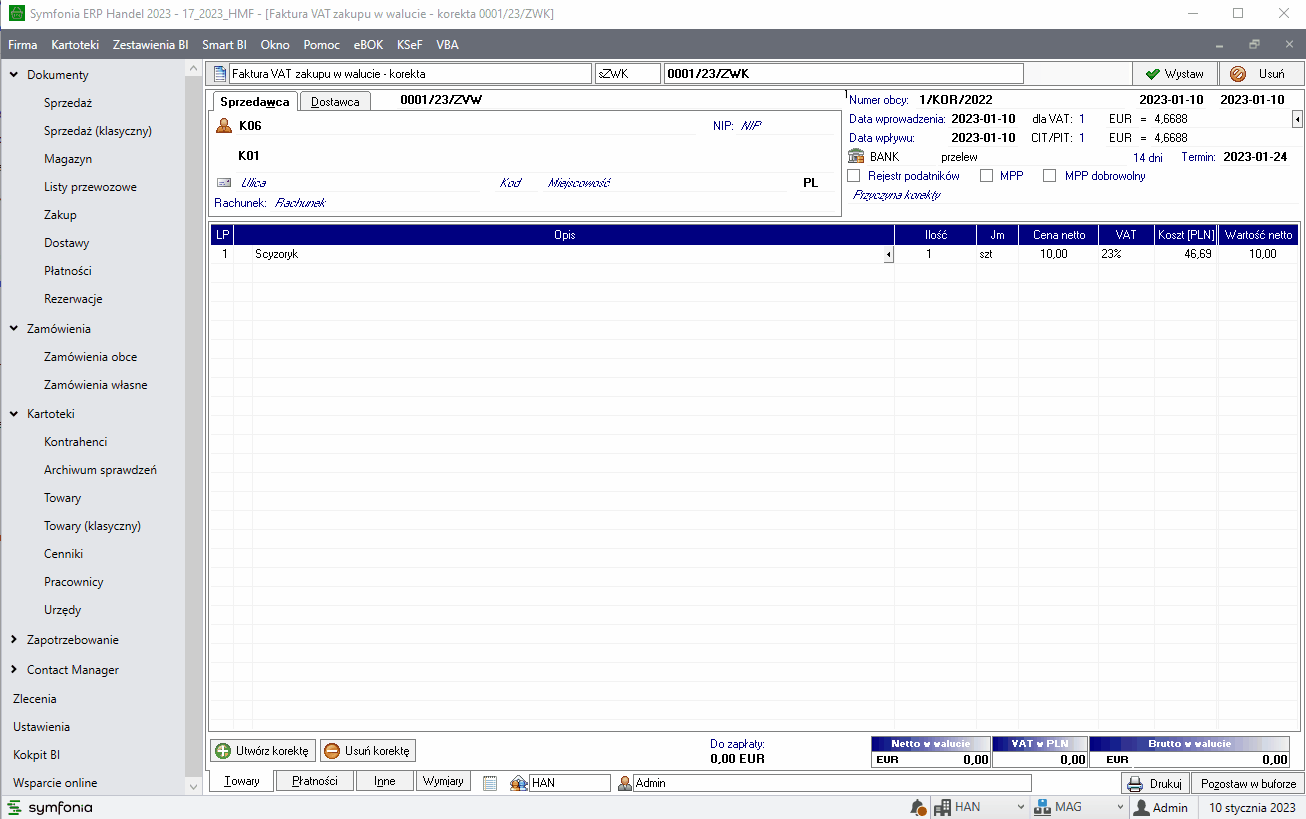The image size is (1306, 819).
Task: Click the Drukuj button
Action: click(x=1155, y=784)
